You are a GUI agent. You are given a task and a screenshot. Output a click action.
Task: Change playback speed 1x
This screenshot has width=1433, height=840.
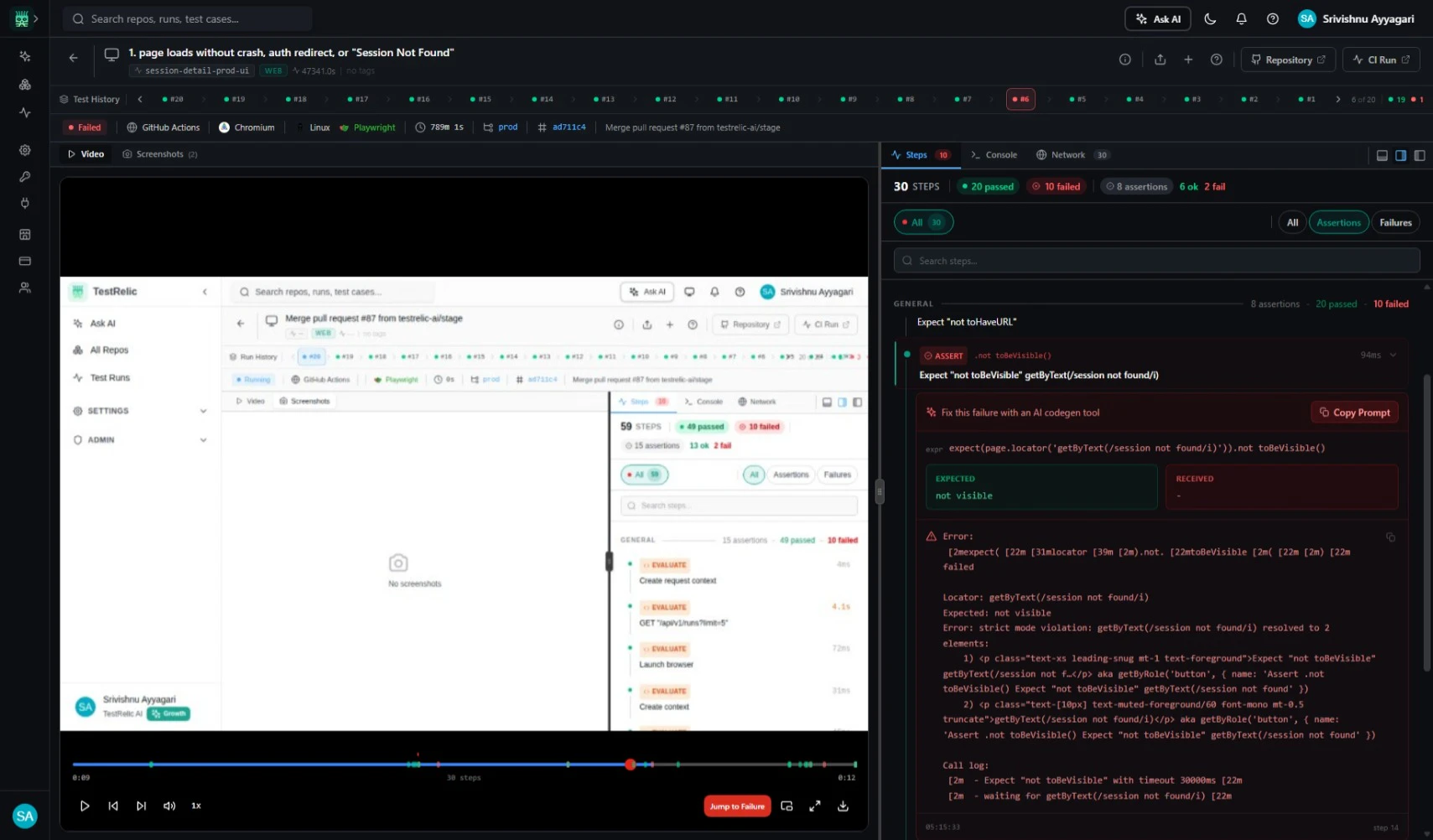(x=196, y=806)
